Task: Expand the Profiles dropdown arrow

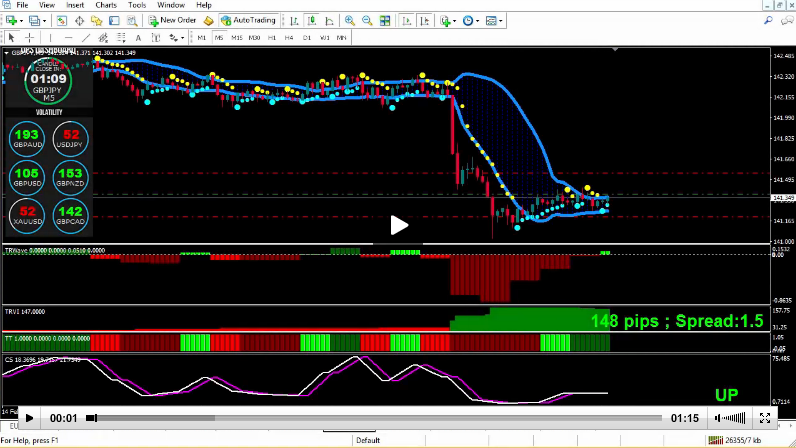Action: [x=45, y=21]
